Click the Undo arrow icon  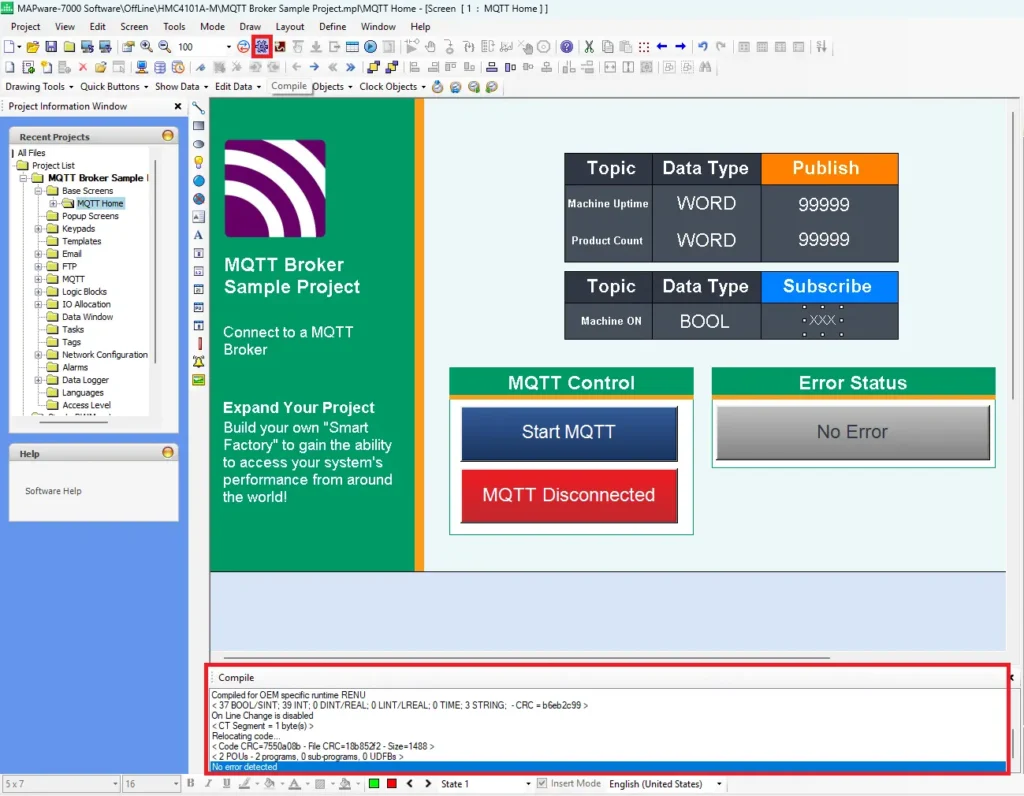pyautogui.click(x=703, y=47)
